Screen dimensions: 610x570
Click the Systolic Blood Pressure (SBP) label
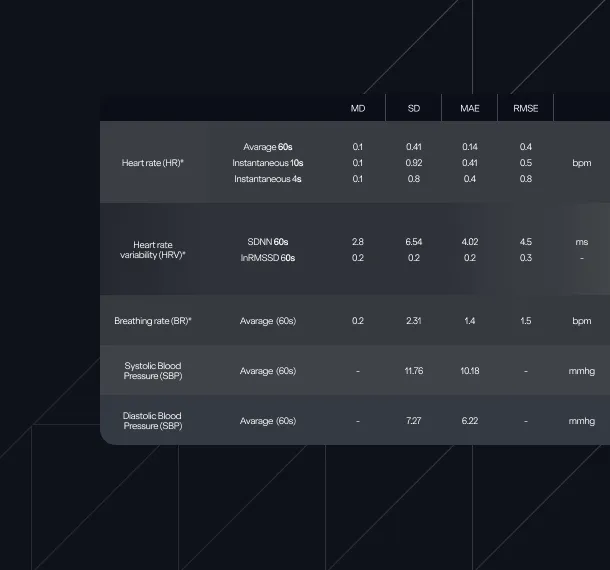click(152, 371)
